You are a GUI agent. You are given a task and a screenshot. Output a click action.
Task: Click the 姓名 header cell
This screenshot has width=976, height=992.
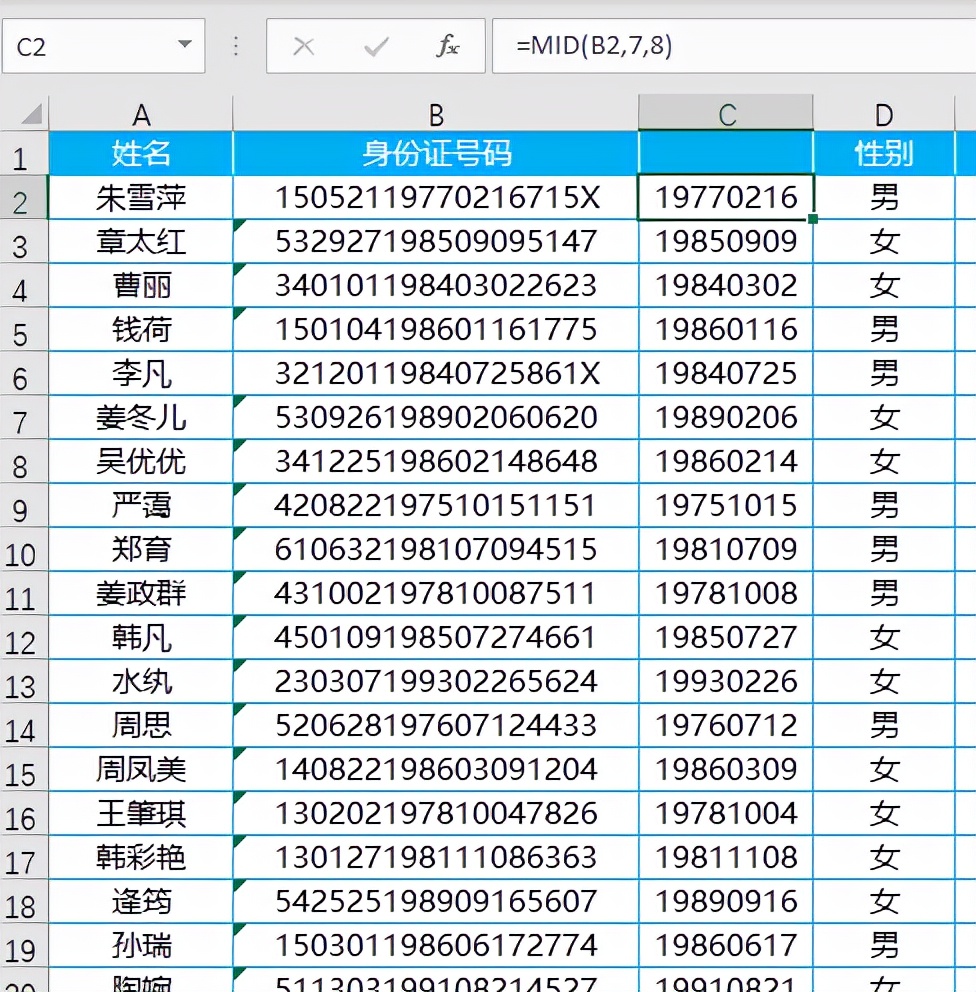point(142,155)
